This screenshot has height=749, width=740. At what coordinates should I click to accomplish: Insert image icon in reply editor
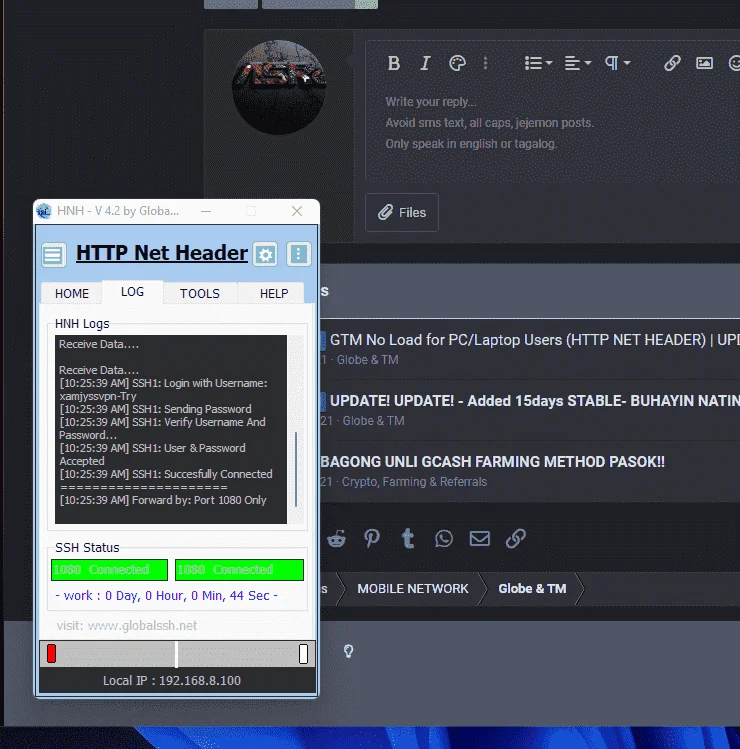click(x=704, y=63)
